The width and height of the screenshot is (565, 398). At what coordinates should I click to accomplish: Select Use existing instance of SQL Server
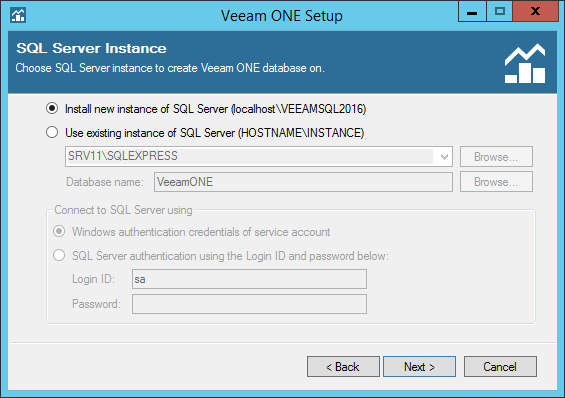(x=52, y=133)
